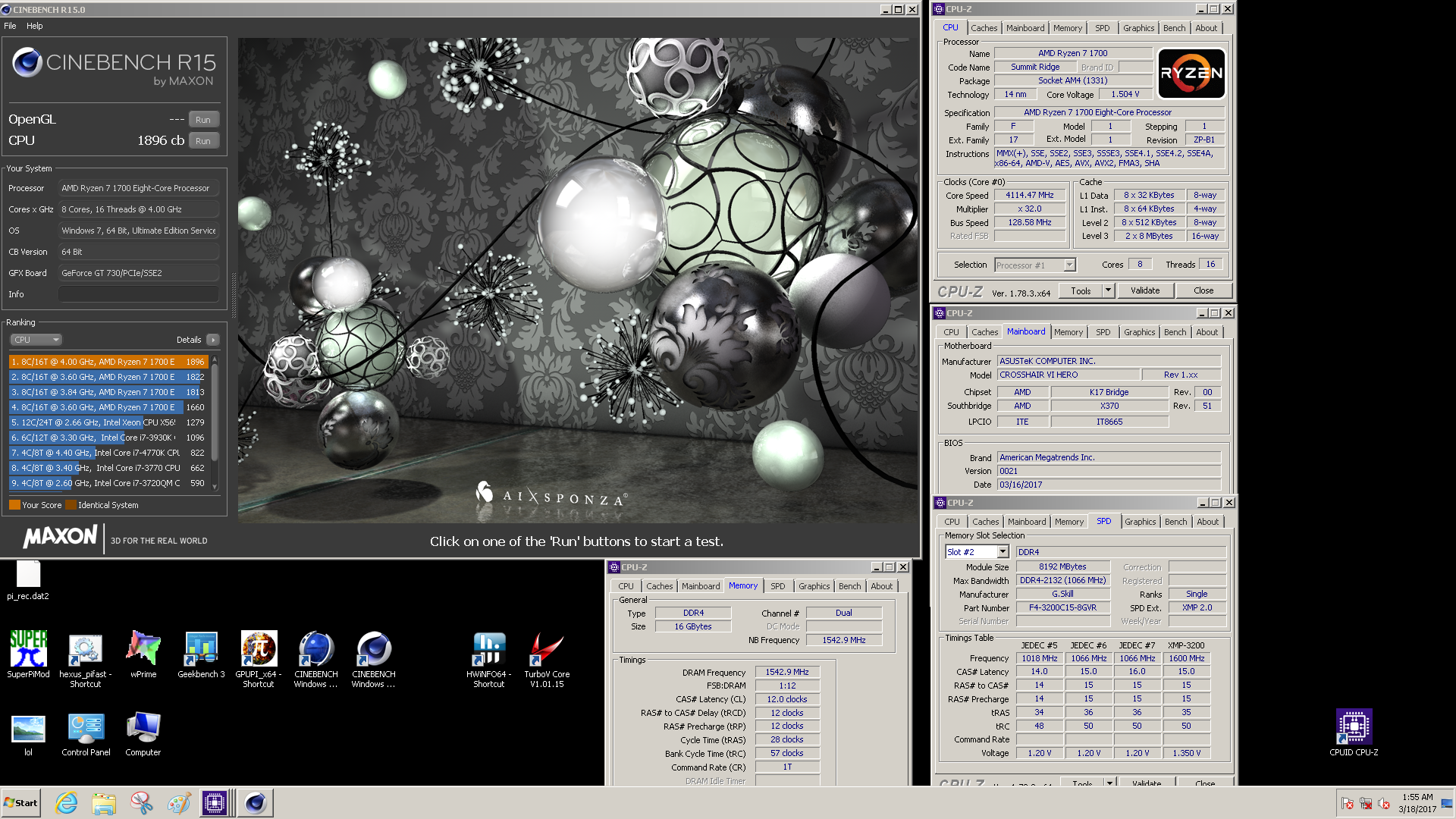1456x819 pixels.
Task: Select ranking row 5 Intel Xeon
Action: click(x=108, y=422)
